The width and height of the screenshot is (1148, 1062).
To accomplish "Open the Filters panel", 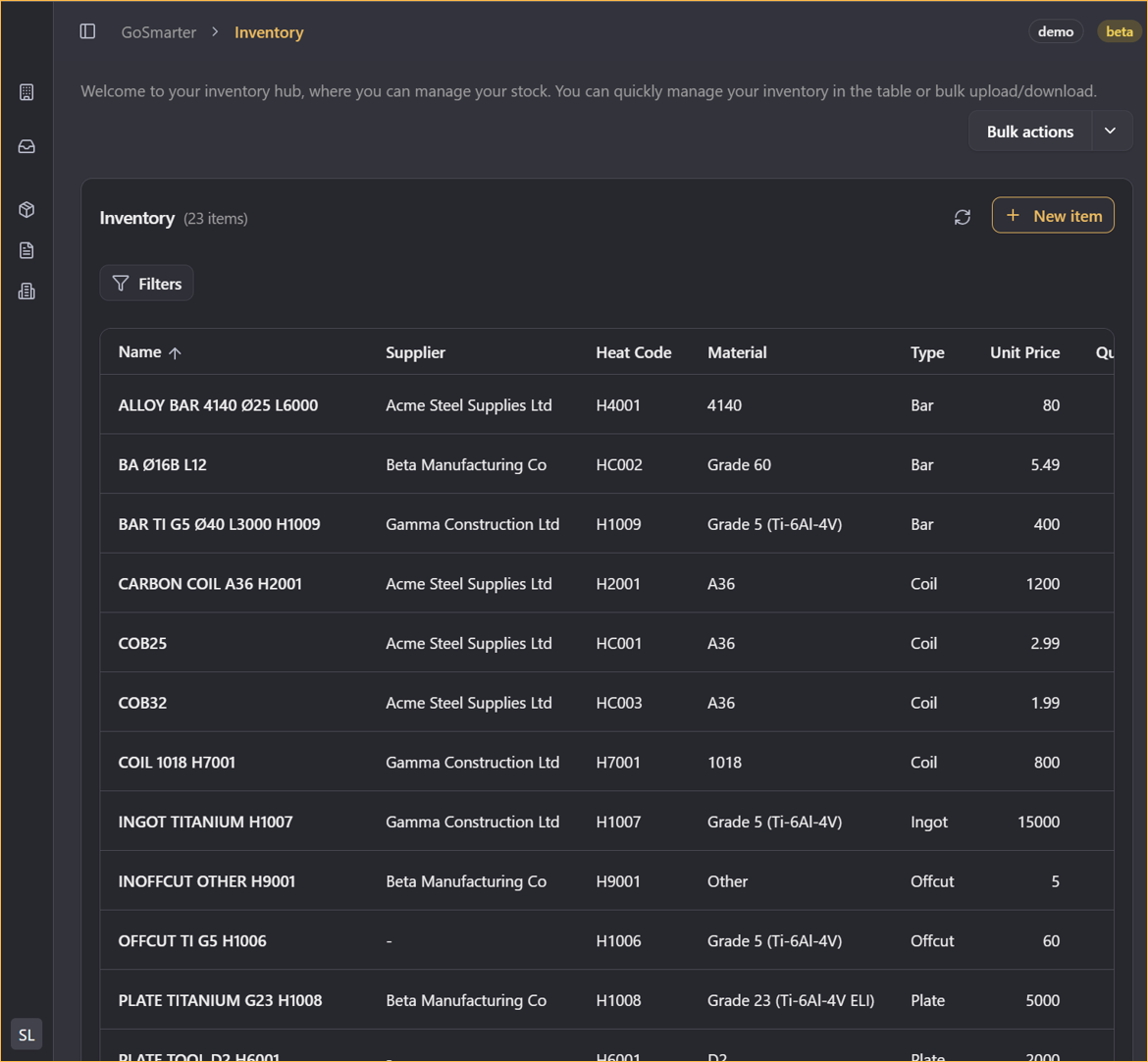I will click(147, 284).
